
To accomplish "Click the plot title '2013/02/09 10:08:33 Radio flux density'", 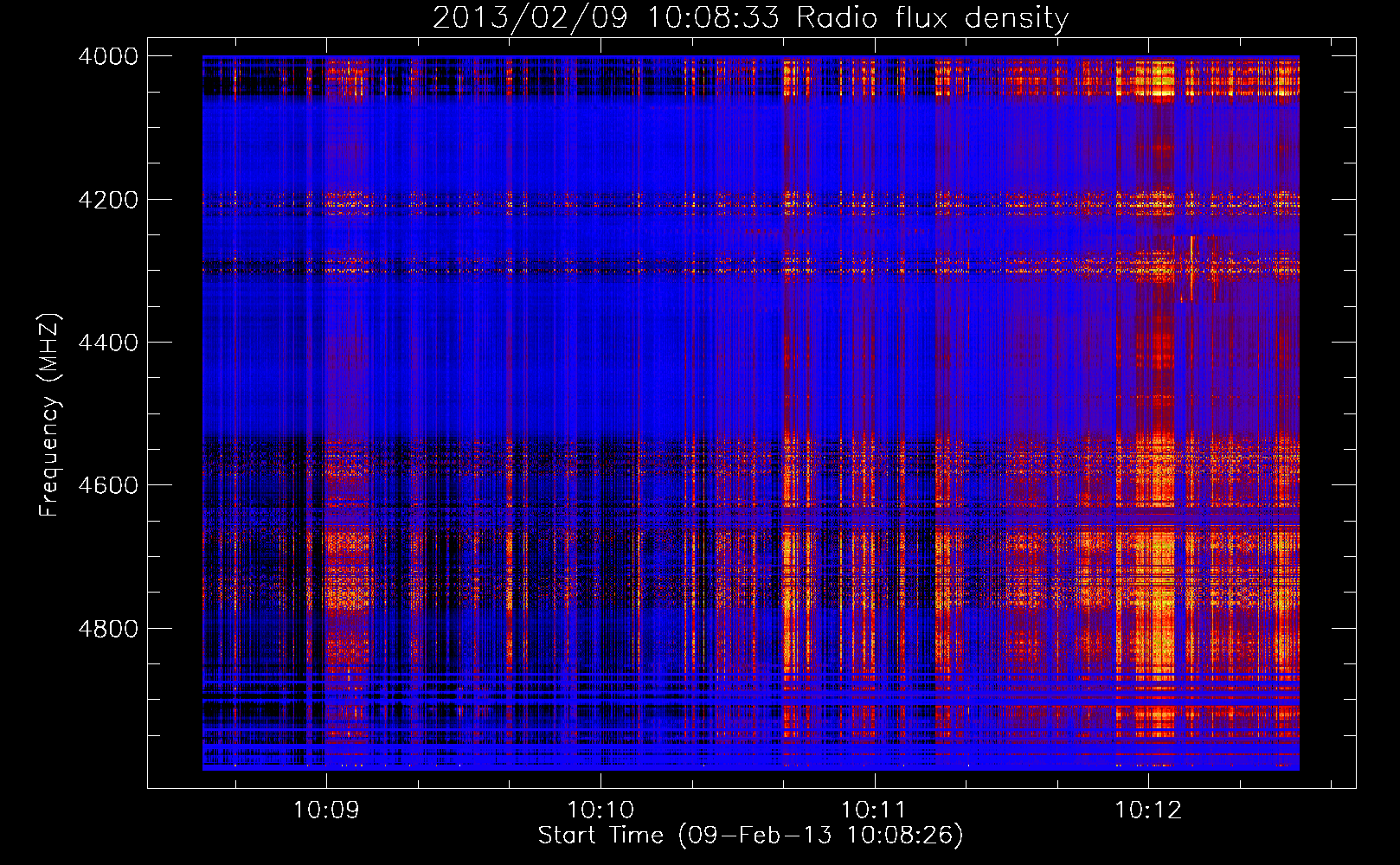I will [750, 18].
